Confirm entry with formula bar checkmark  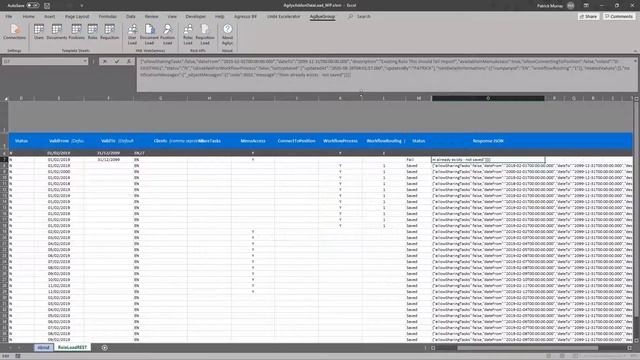click(x=117, y=61)
